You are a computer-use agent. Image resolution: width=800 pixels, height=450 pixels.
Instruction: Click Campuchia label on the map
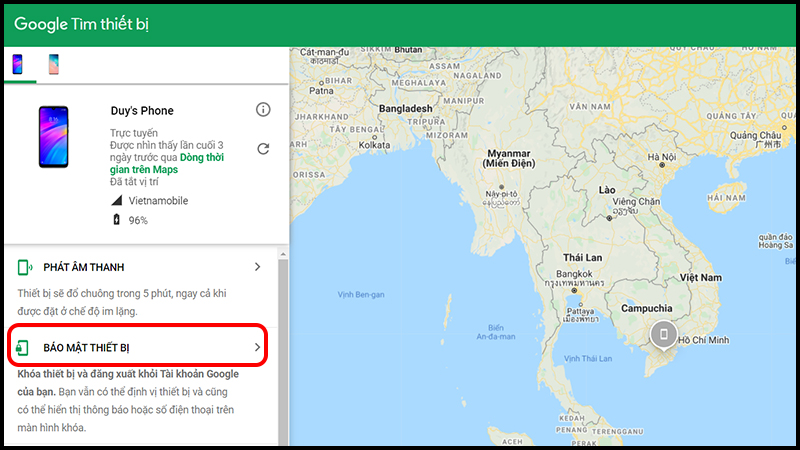coord(646,308)
